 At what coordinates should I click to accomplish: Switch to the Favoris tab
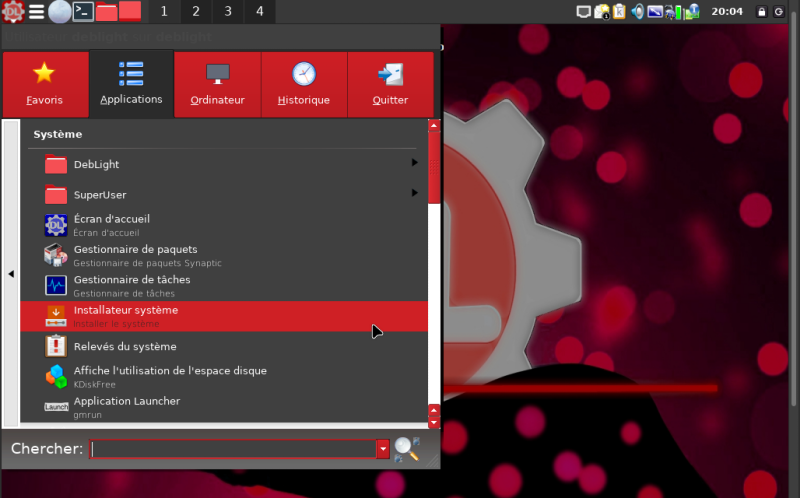(45, 84)
